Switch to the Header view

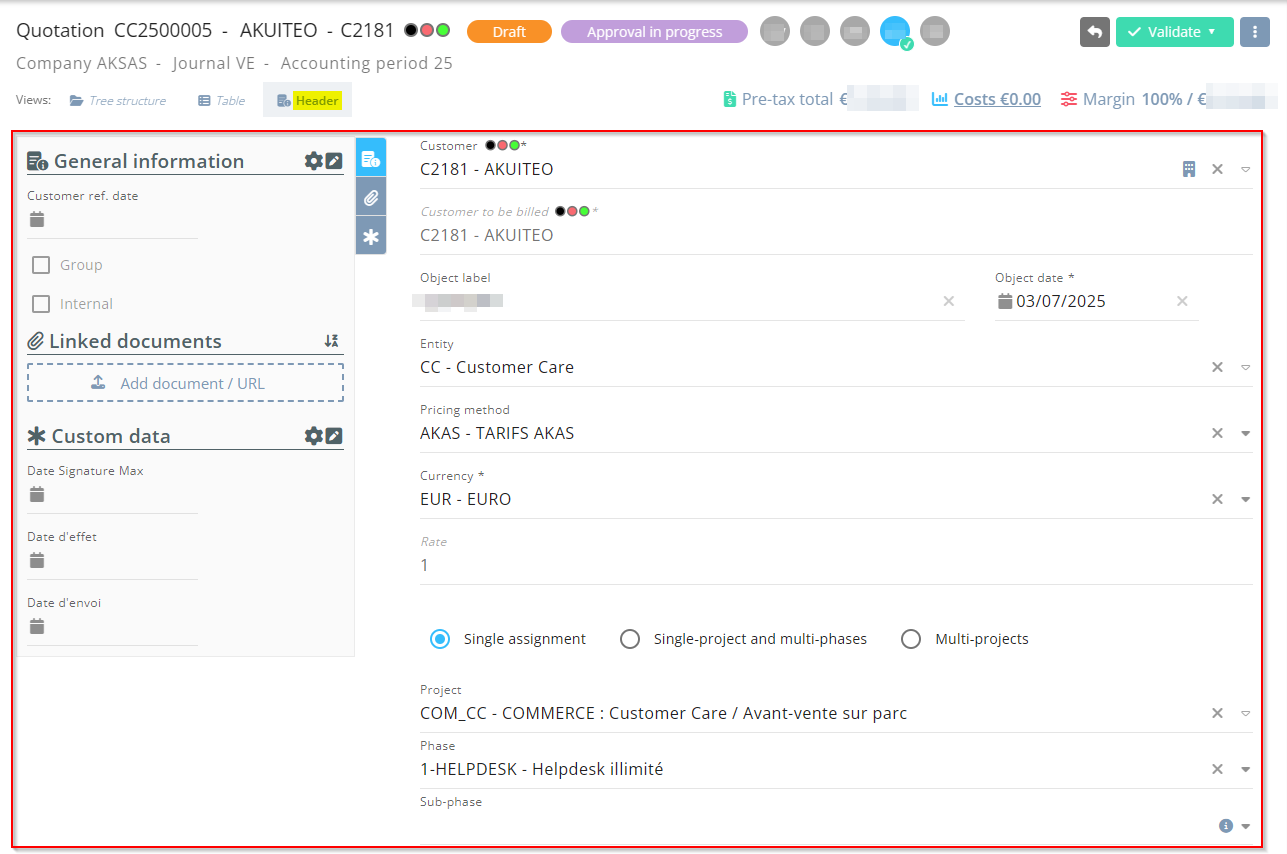pos(308,100)
